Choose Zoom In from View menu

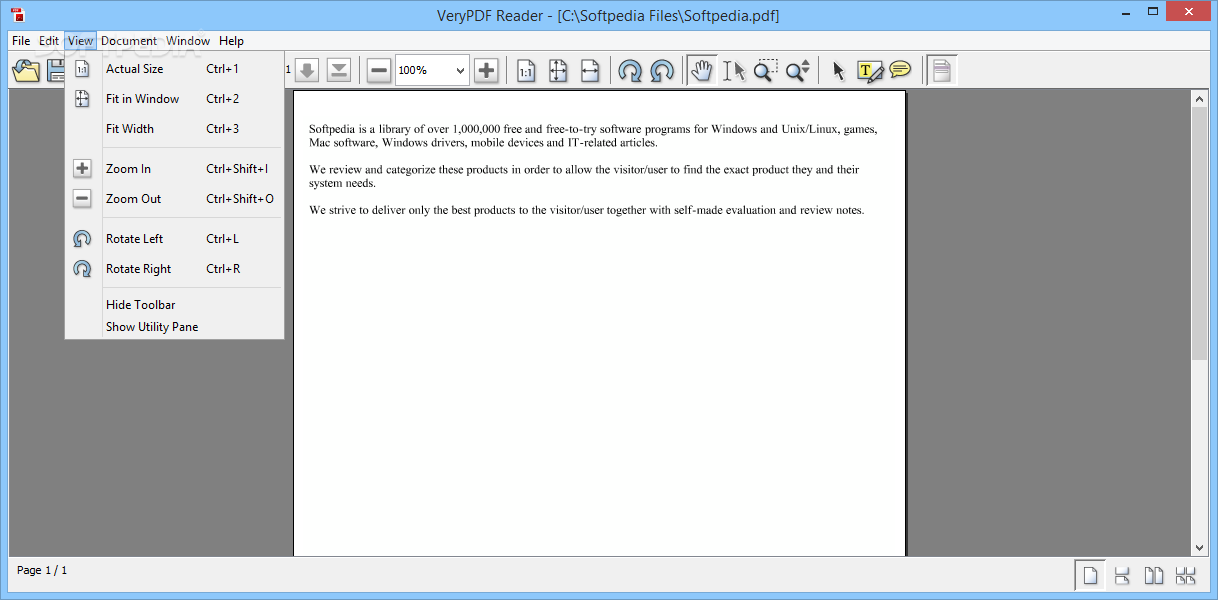pos(174,169)
